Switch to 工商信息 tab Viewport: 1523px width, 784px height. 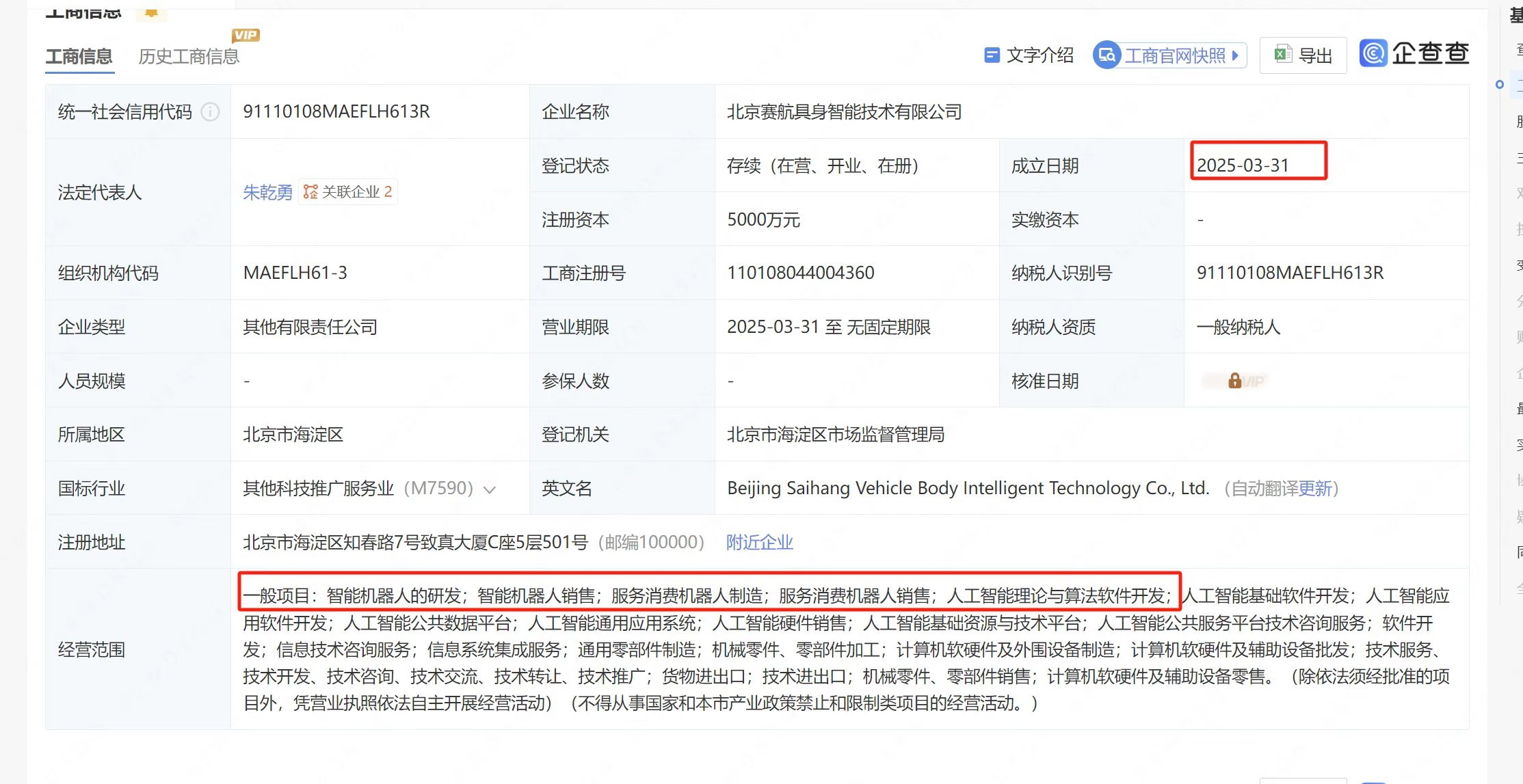(x=79, y=56)
